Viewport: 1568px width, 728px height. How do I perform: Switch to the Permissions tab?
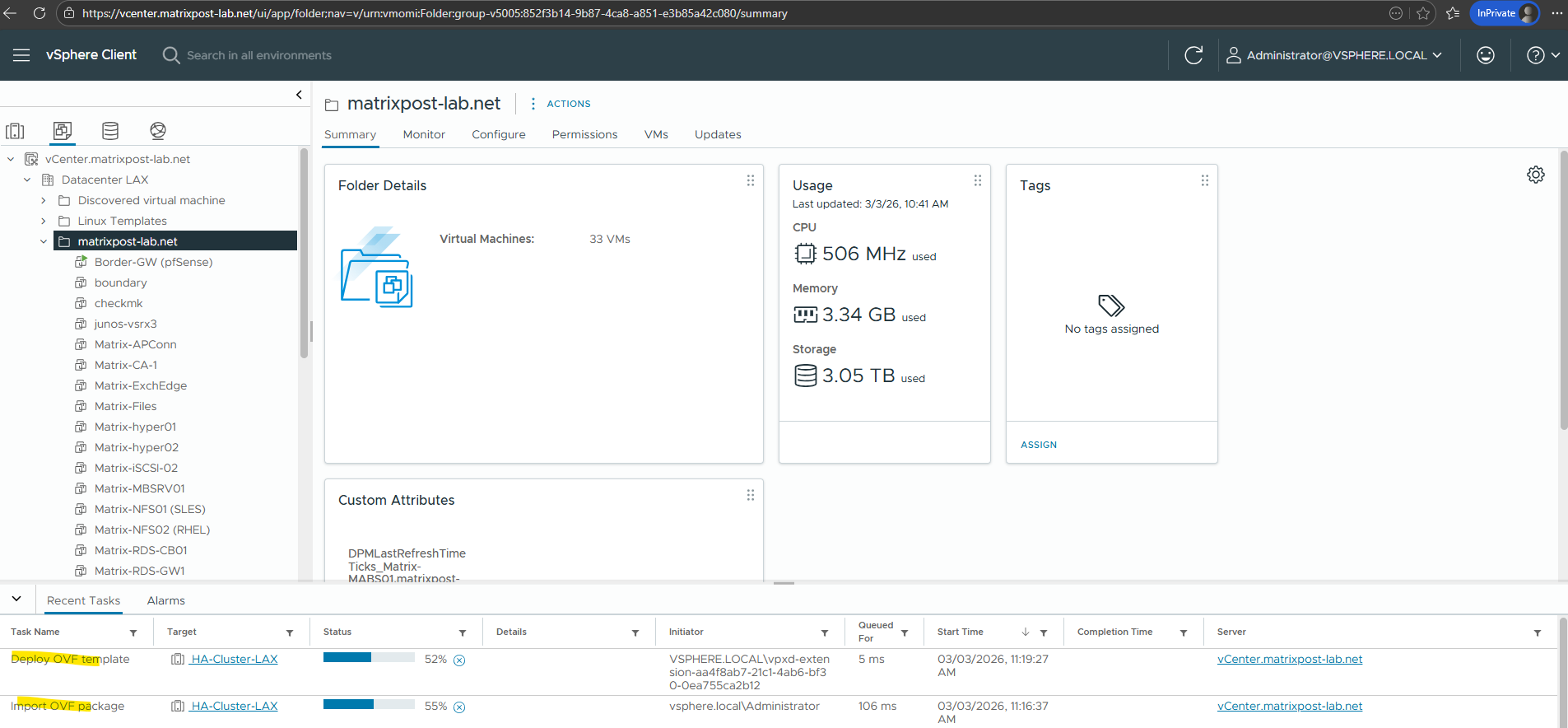click(584, 134)
